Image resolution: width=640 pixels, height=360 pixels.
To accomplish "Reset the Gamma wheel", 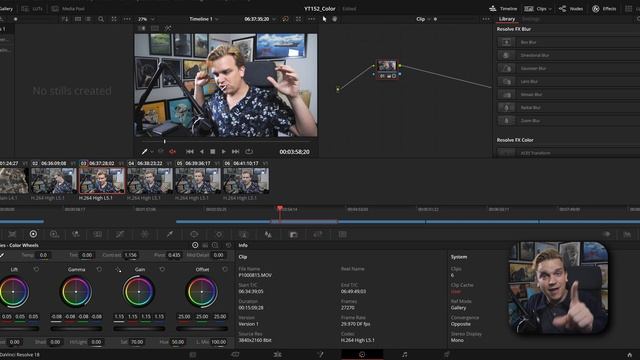I will coord(99,269).
